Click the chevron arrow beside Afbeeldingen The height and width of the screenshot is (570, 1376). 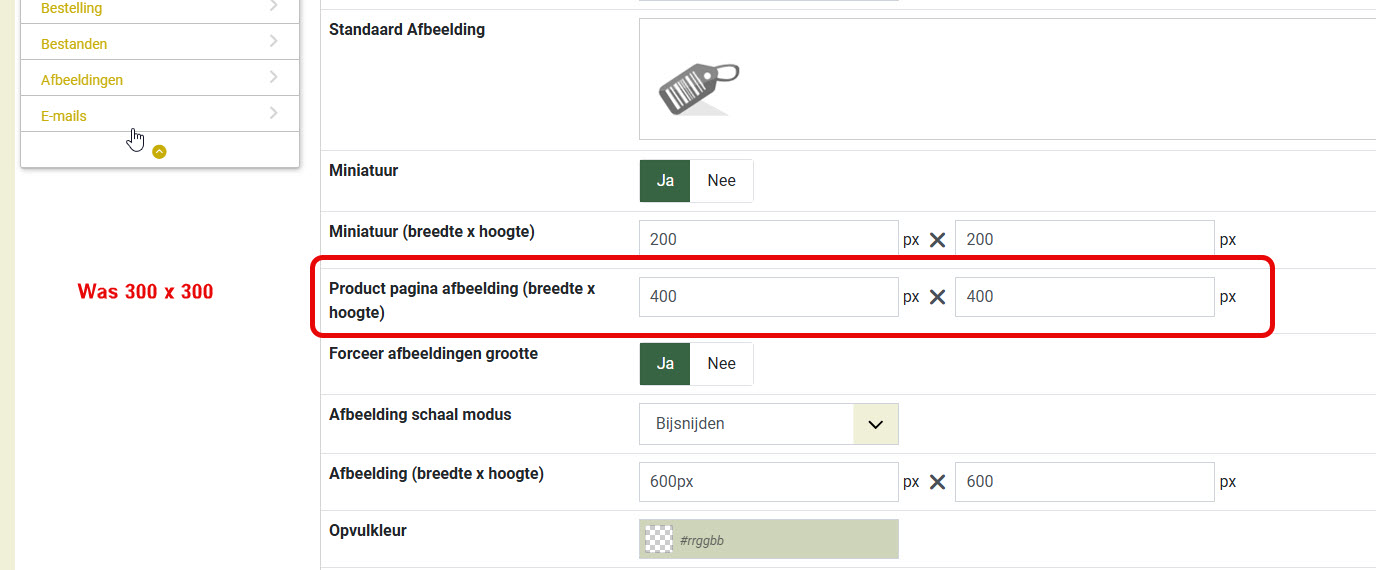(x=273, y=78)
